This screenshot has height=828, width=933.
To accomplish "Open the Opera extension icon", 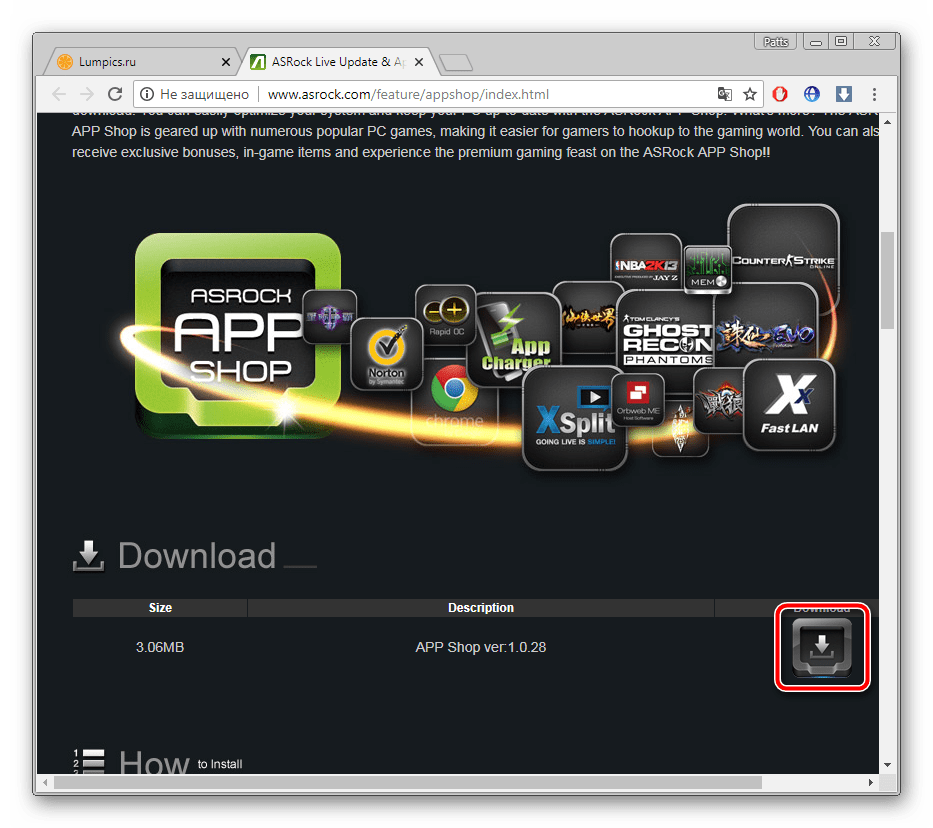I will coord(781,94).
